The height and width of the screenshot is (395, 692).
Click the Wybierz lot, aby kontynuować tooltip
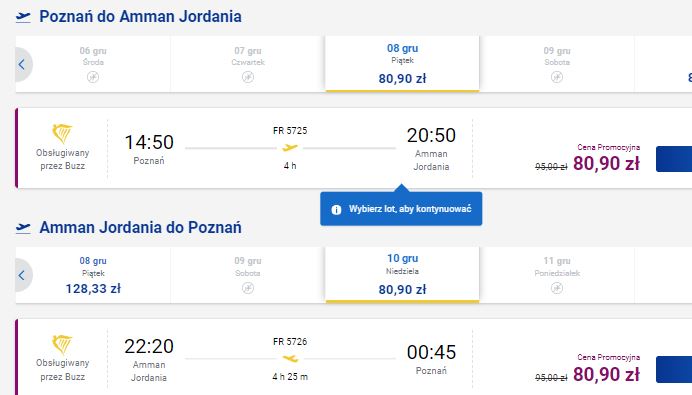[401, 209]
